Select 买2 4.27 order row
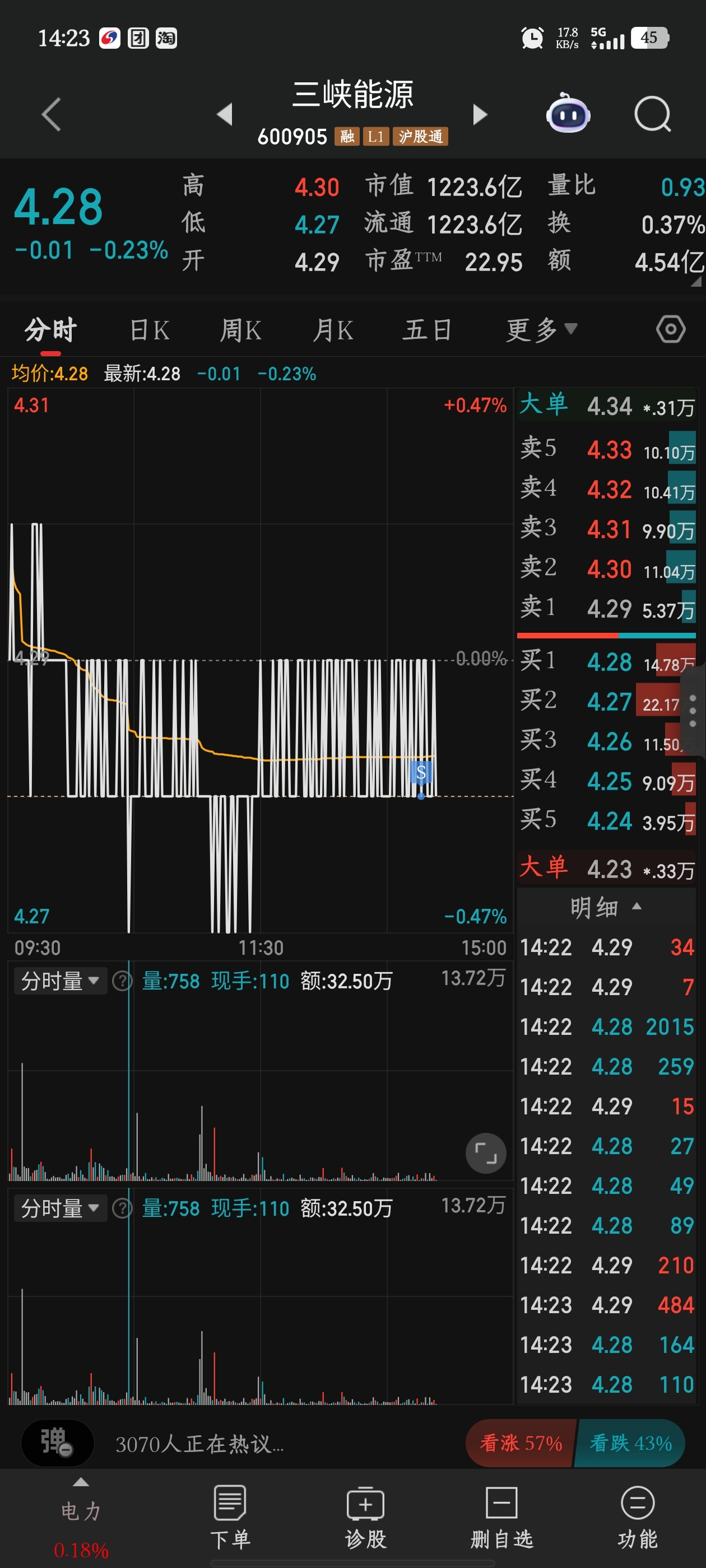The image size is (706, 1568). coord(606,702)
